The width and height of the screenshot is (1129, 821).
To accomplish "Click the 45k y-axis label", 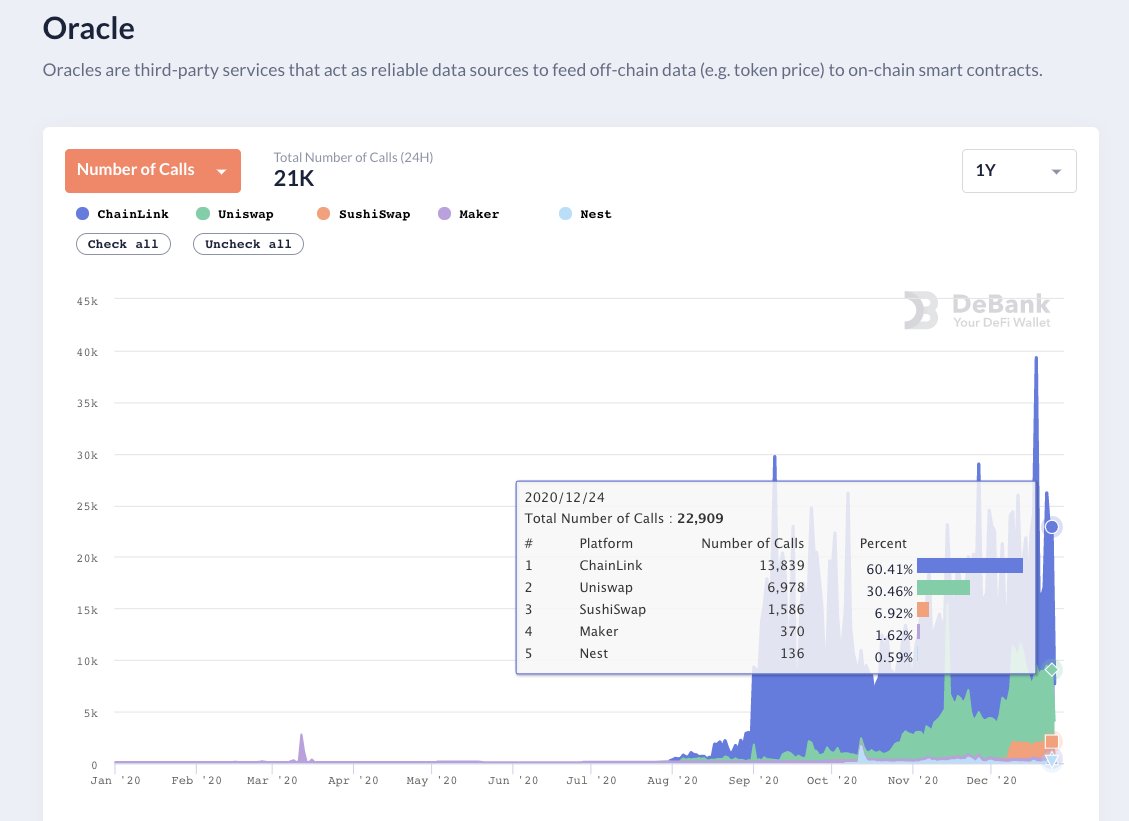I will pyautogui.click(x=87, y=301).
